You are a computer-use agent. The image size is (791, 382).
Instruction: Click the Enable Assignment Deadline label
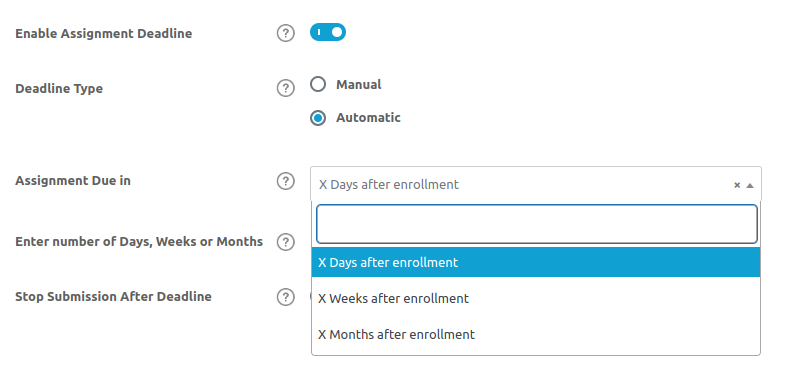pos(103,33)
